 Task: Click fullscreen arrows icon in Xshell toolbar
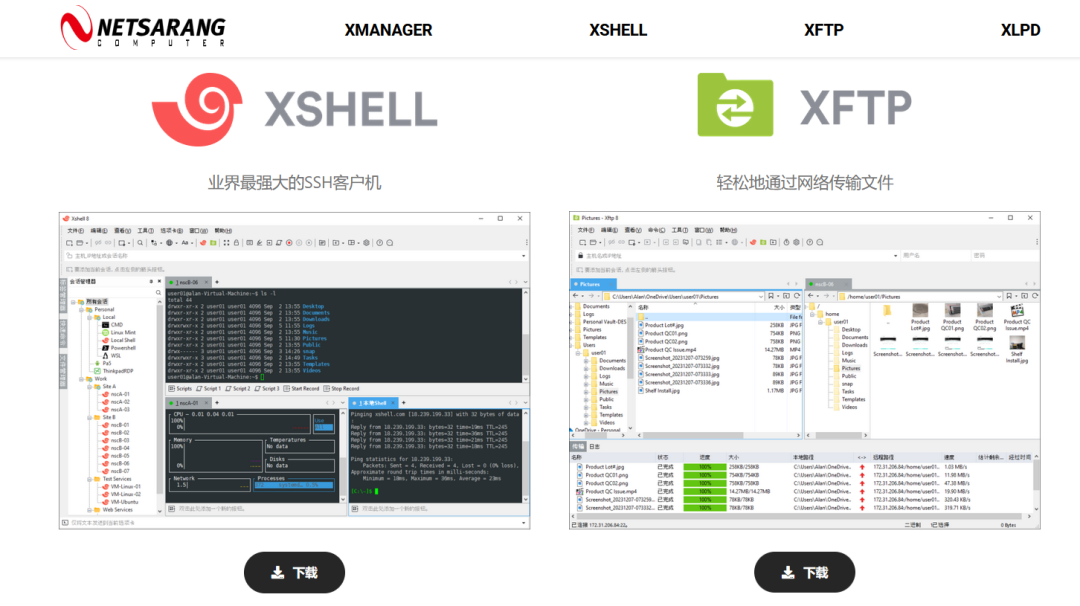pos(226,243)
